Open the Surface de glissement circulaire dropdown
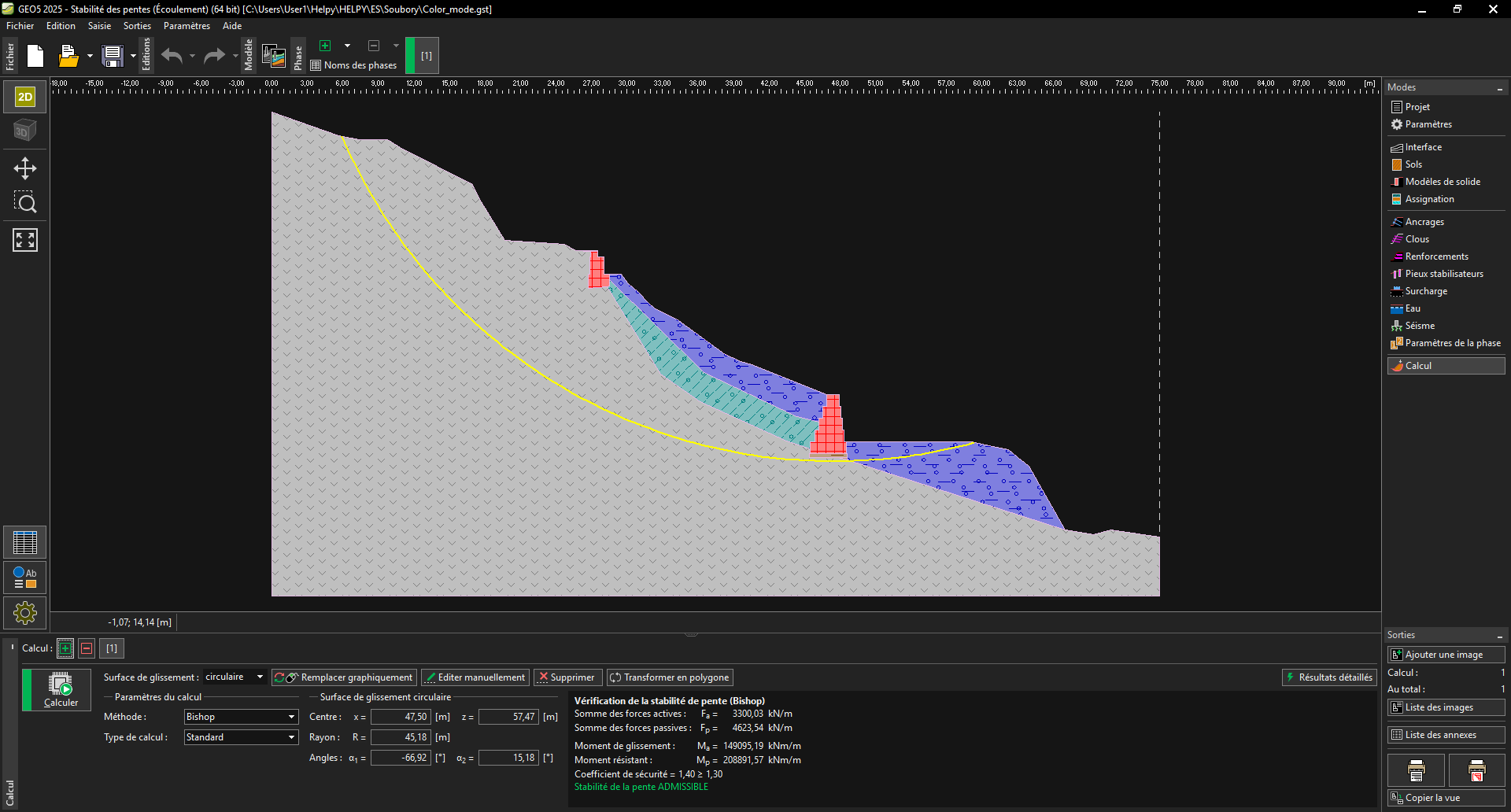 click(235, 677)
